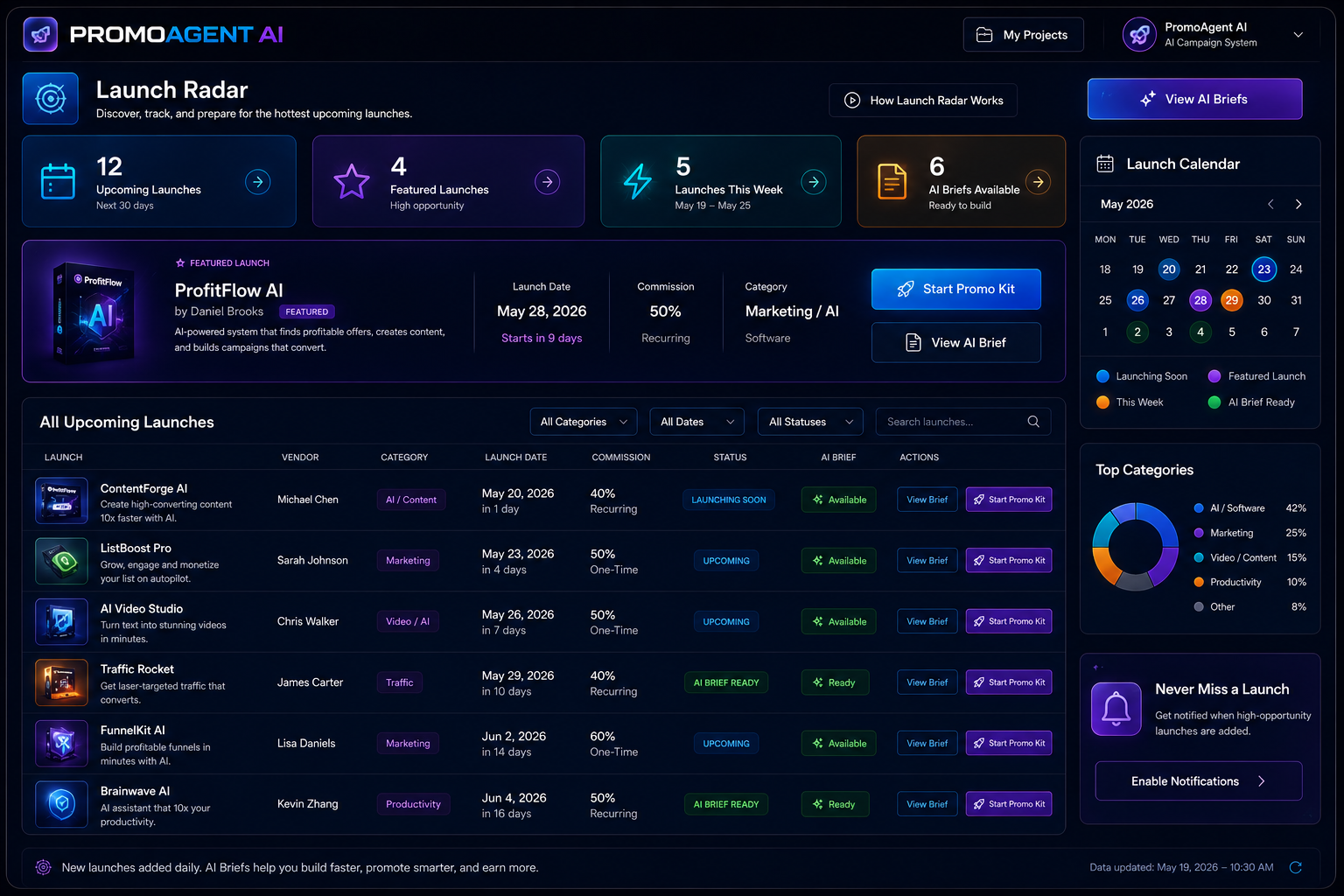Screen dimensions: 1344x896
Task: Click the Available brief badge for ListBoost Pro
Action: point(838,561)
